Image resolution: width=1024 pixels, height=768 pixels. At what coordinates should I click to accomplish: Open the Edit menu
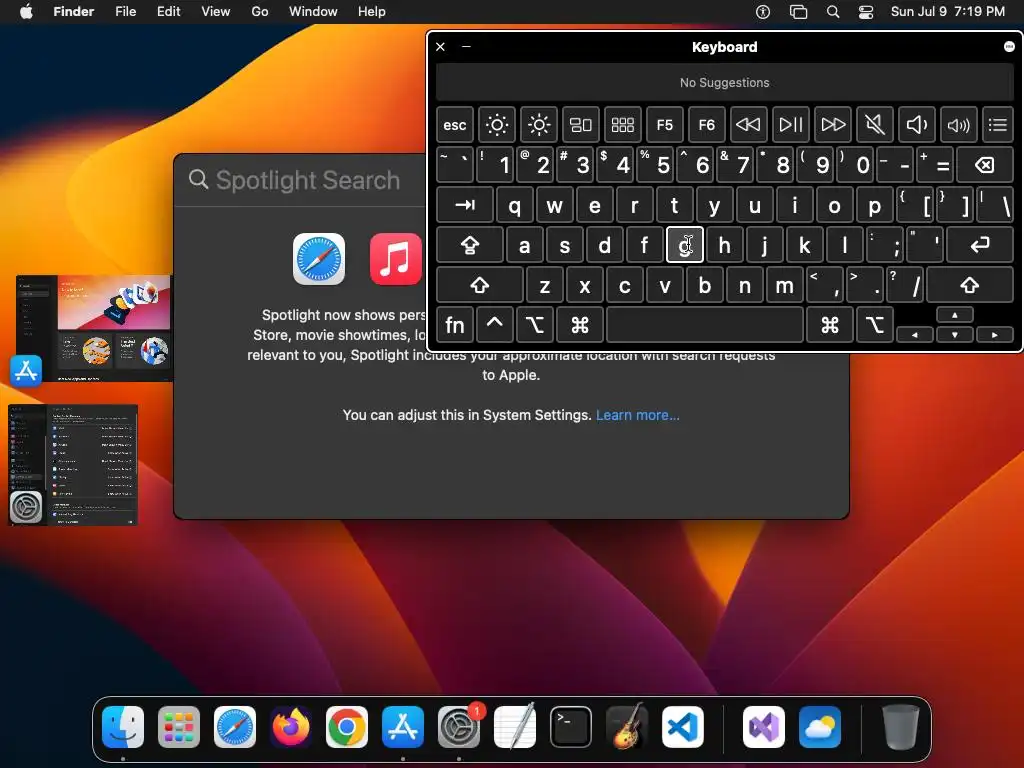[168, 12]
